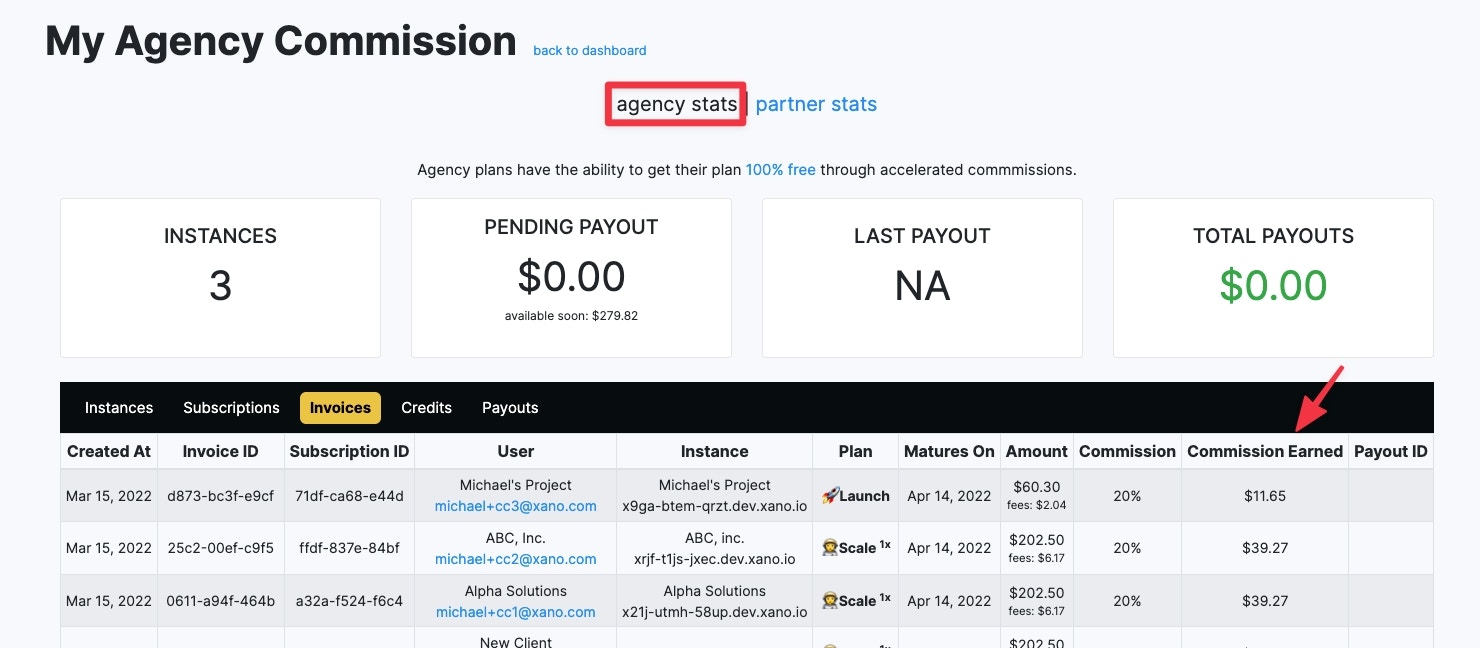Click invoice ID d873-bc3f-e9cf
Screen dimensions: 1480x648
221,495
